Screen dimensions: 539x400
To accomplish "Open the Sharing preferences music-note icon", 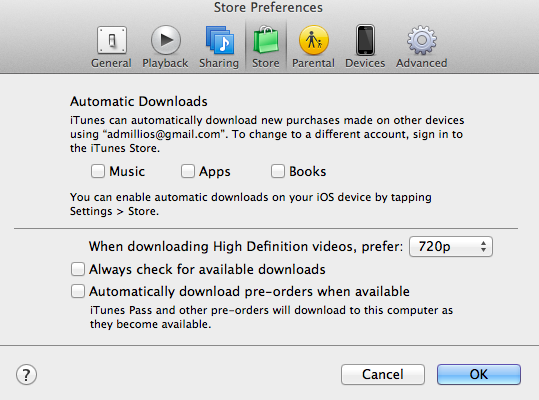I will (x=220, y=41).
